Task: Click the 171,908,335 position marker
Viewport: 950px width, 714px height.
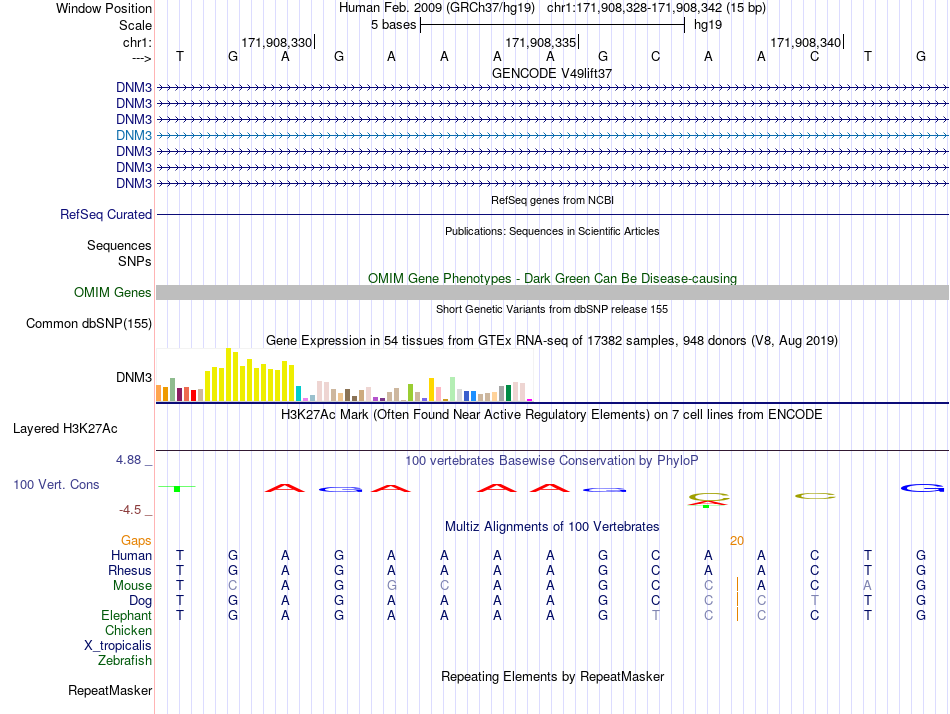Action: pyautogui.click(x=541, y=42)
